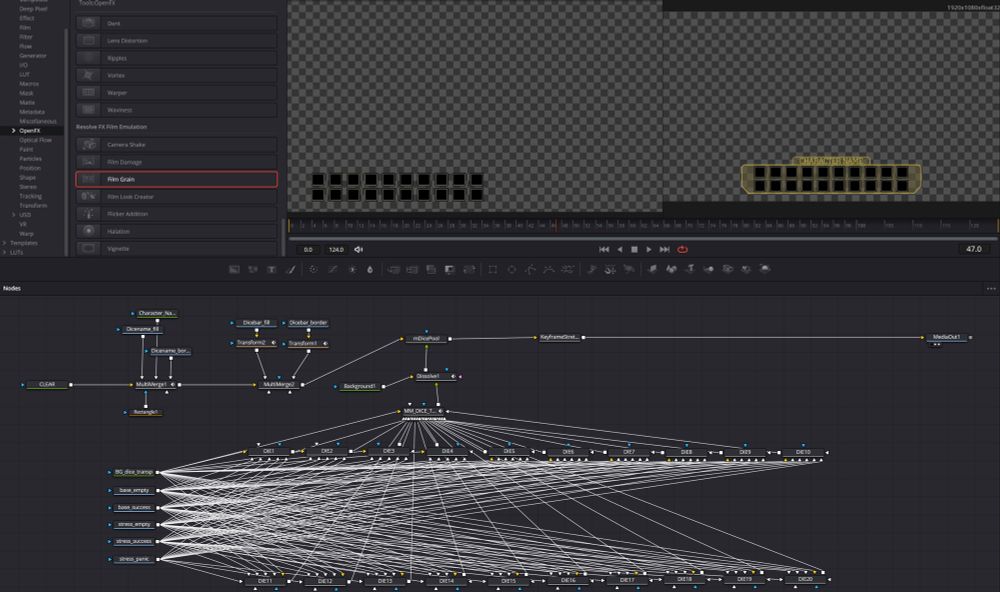Add a Blur node from the toolbar
The image size is (1000, 592).
[x=370, y=269]
